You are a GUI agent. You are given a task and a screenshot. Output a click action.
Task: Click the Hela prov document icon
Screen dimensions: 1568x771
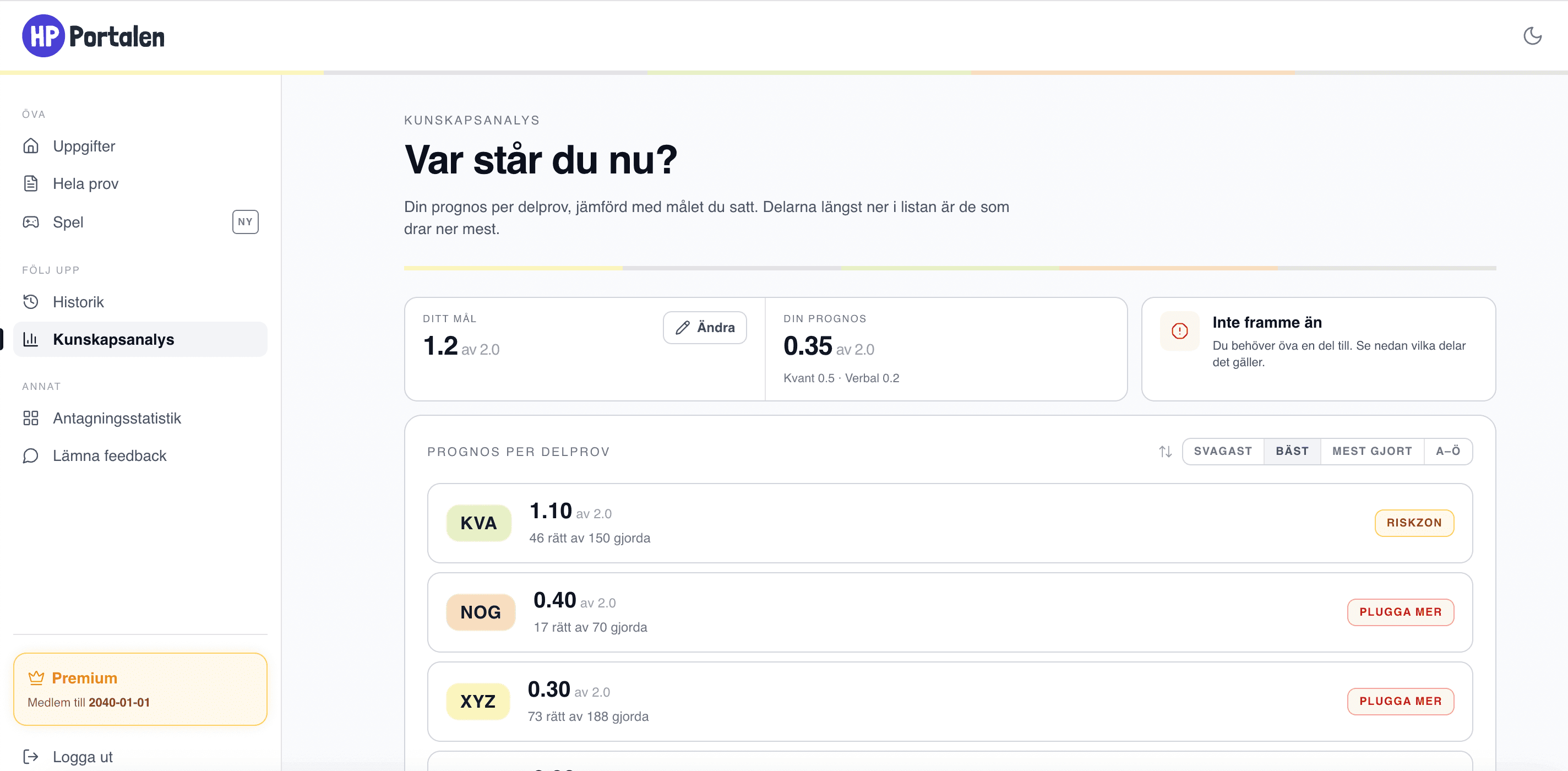30,183
